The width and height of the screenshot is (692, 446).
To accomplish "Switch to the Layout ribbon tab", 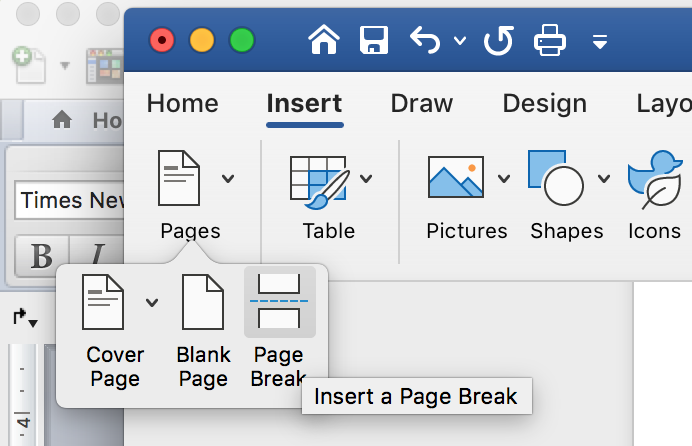I will coord(664,104).
